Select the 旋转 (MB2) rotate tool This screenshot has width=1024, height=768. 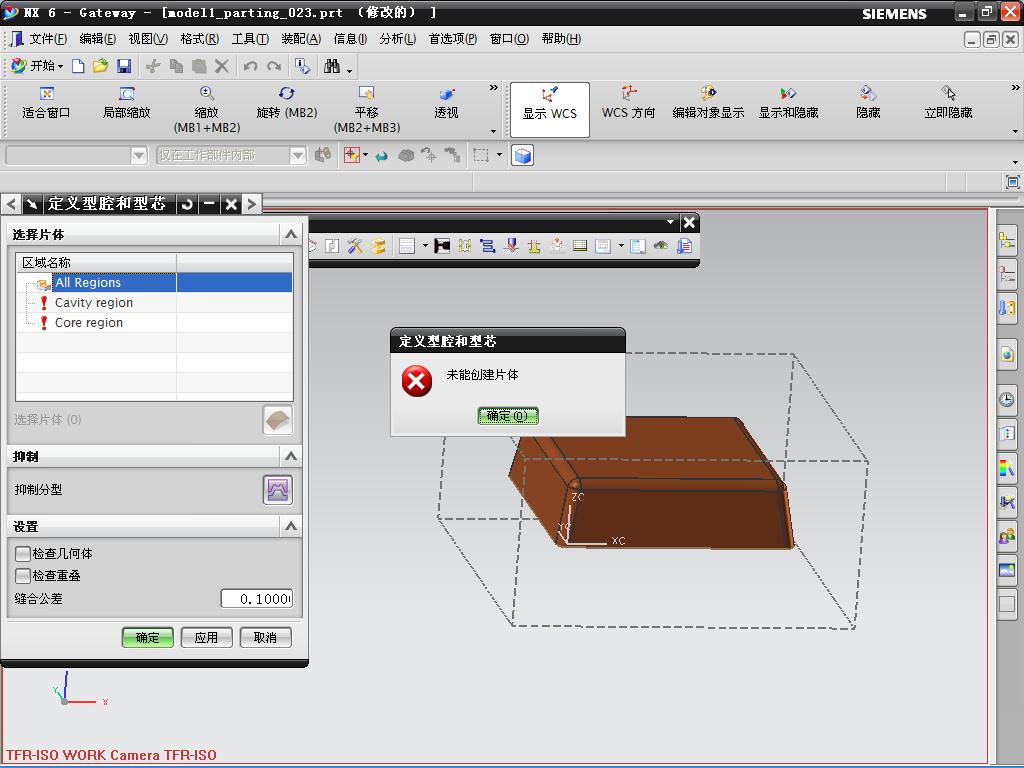(x=286, y=103)
